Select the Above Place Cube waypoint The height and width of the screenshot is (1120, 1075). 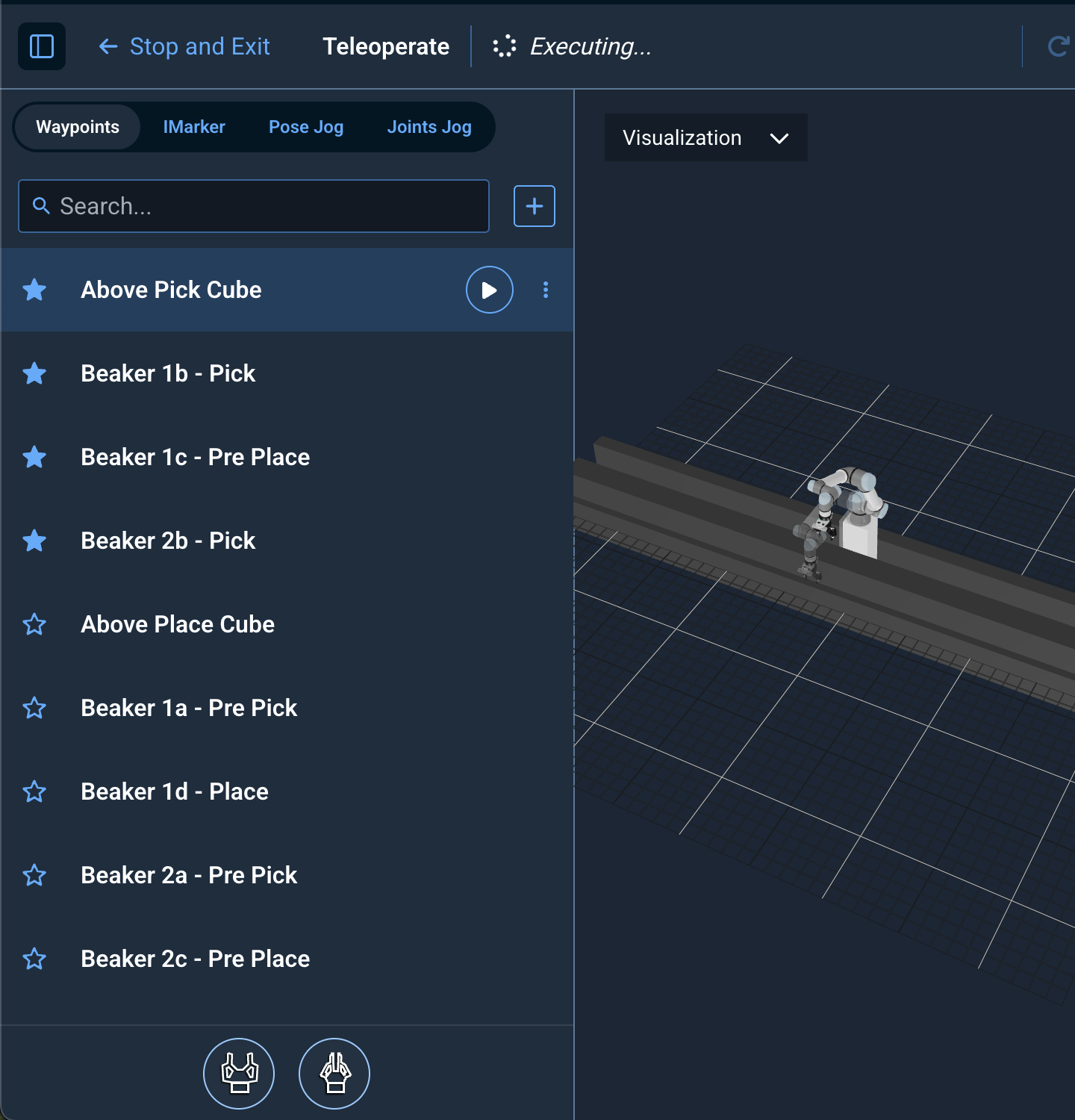287,624
